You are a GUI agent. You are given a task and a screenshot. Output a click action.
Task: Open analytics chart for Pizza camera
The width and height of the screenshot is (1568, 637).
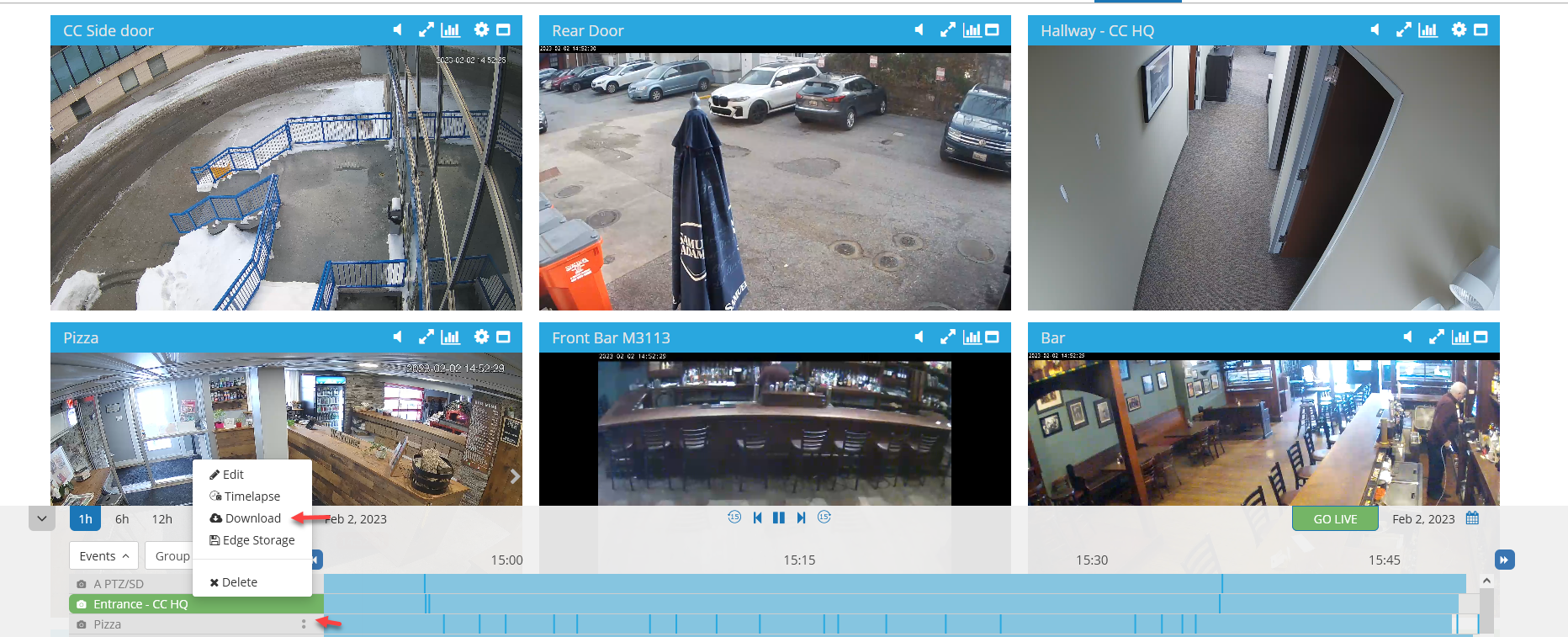point(451,337)
